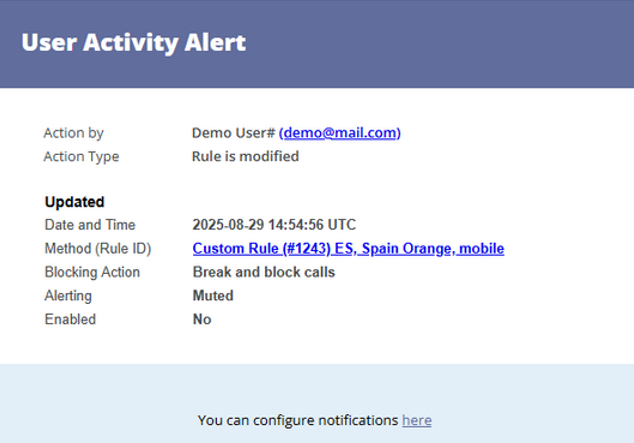
Task: Click the 'No' enabled value
Action: (202, 319)
